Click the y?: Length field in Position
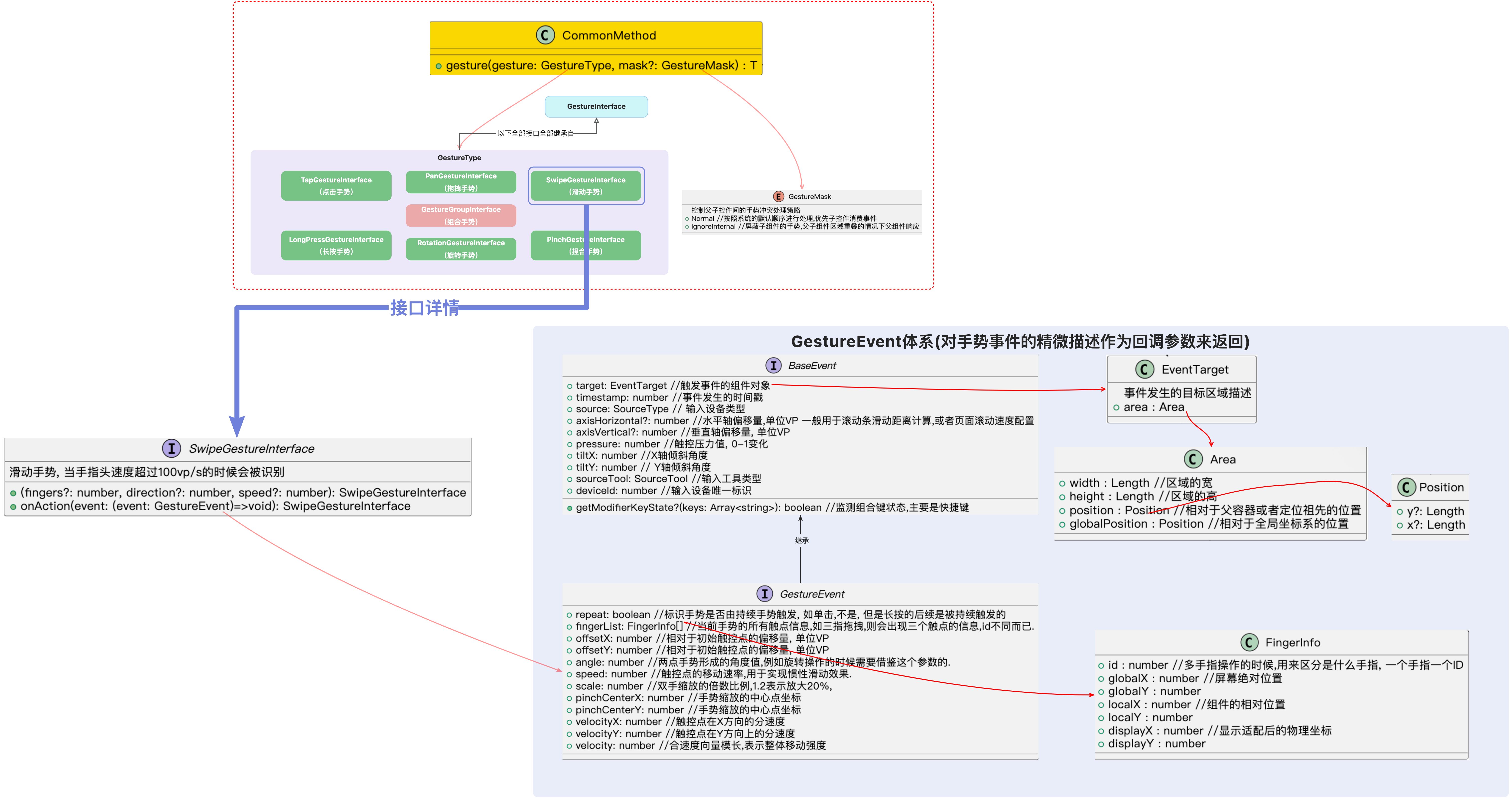Screen dimensions: 1512x798 pyautogui.click(x=1435, y=512)
